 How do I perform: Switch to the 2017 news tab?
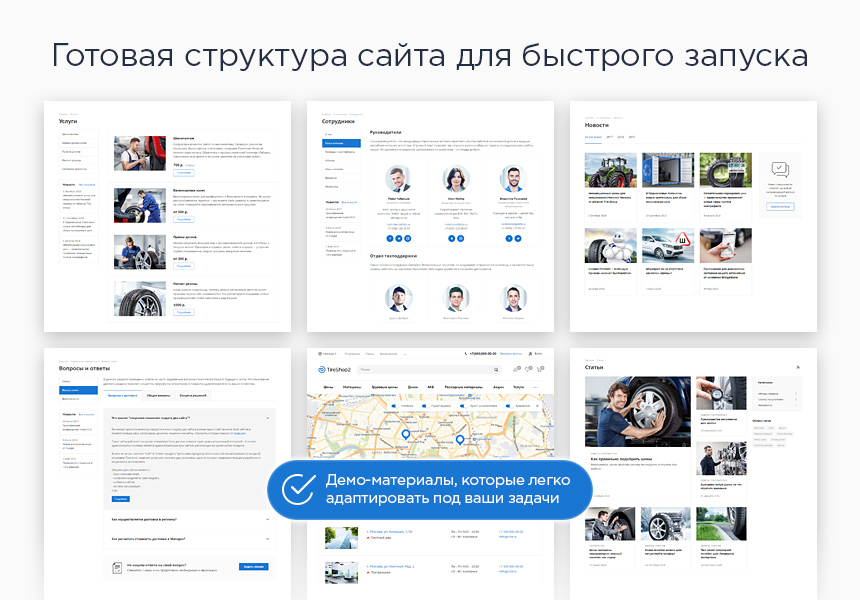(608, 137)
